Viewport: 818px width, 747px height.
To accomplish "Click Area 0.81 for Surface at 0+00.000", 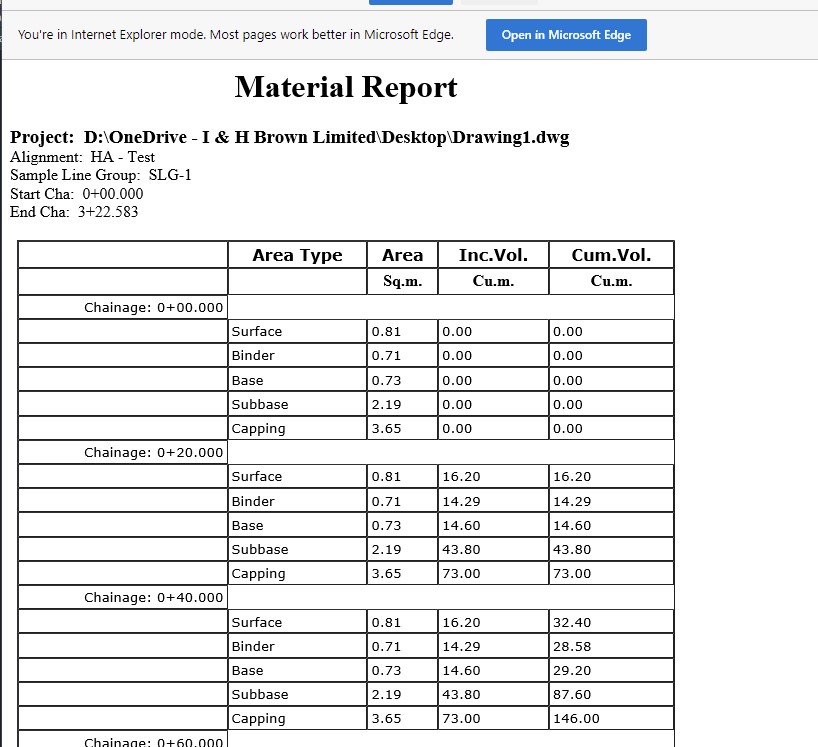I will (386, 331).
